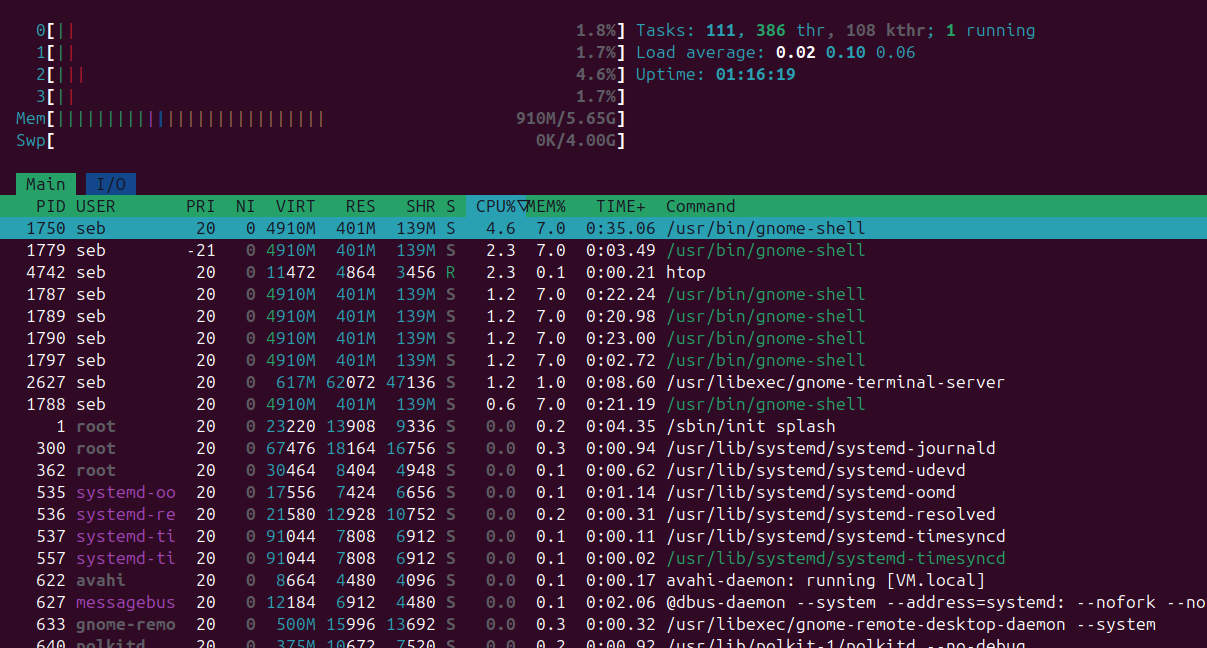Viewport: 1207px width, 648px height.
Task: Click the Mem usage meter bar
Action: [321, 118]
